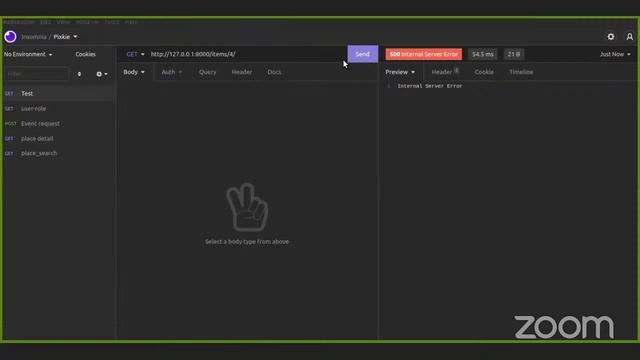Switch to the request Query tab

(x=207, y=72)
